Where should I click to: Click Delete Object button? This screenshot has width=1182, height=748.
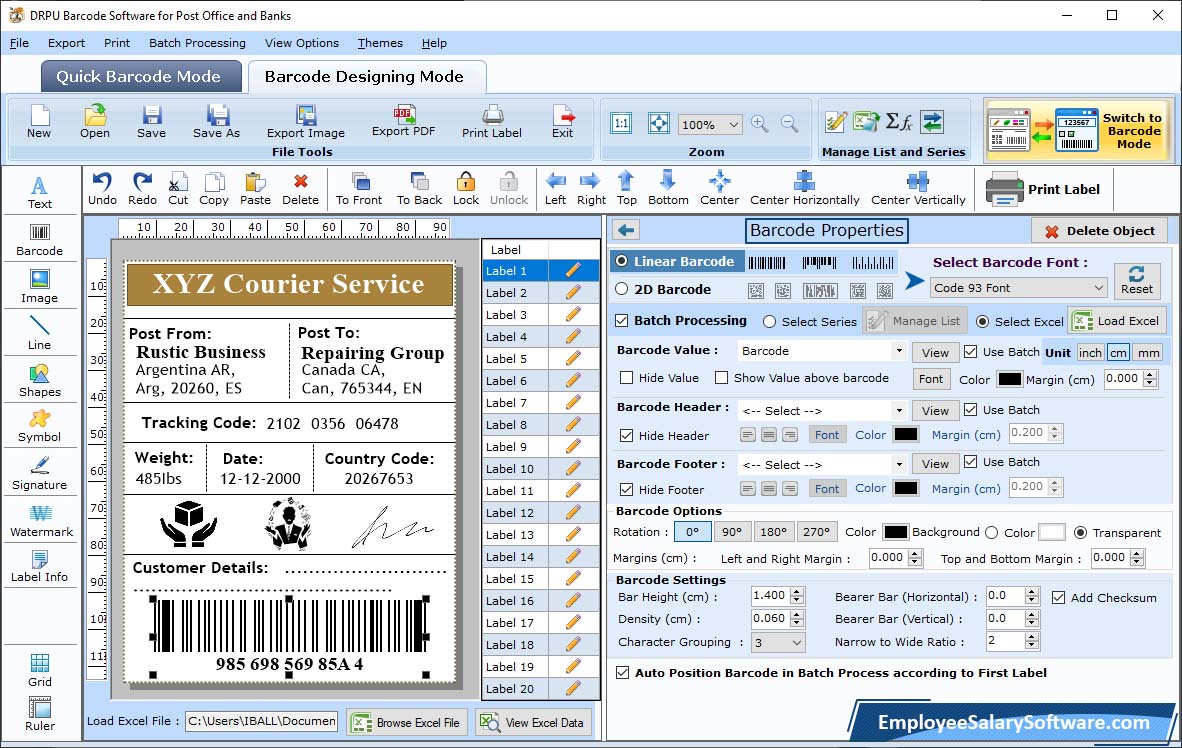pos(1099,231)
